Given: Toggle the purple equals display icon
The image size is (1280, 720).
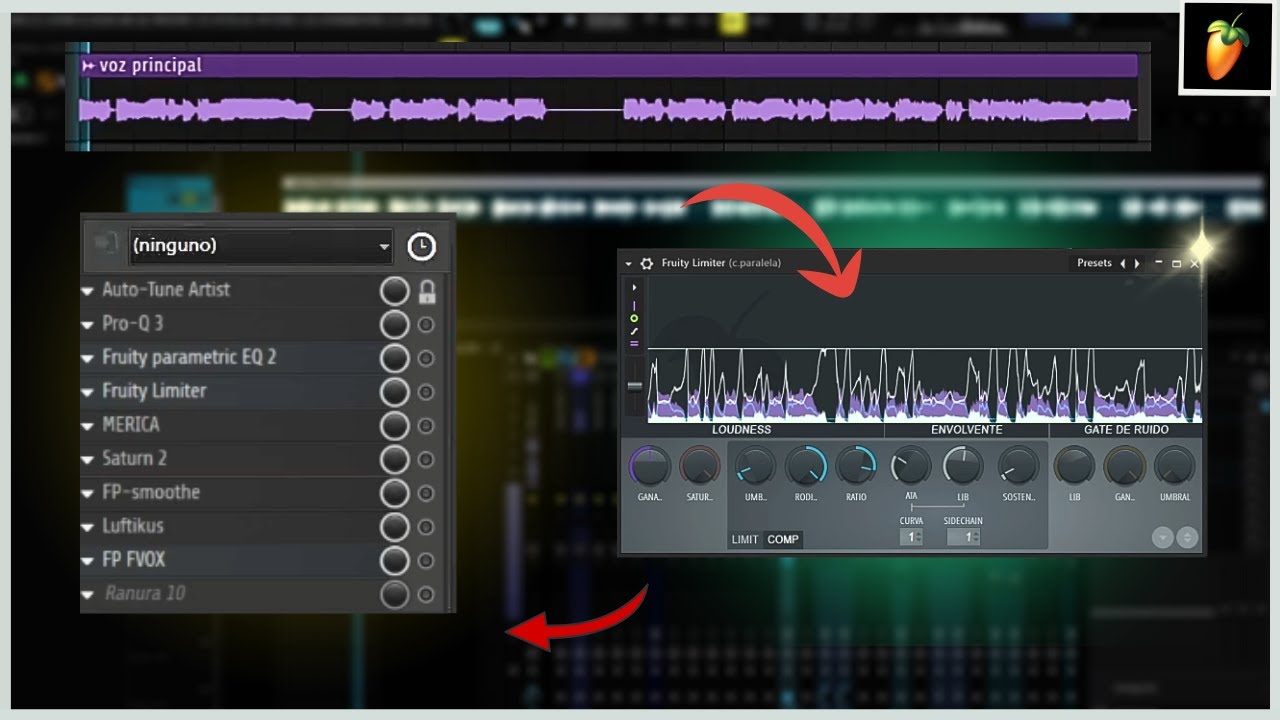Looking at the screenshot, I should click(634, 343).
